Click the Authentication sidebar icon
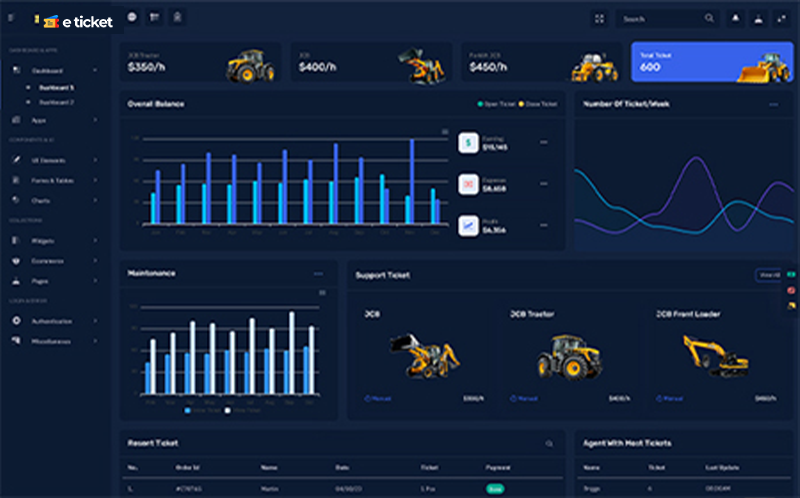 [x=16, y=320]
